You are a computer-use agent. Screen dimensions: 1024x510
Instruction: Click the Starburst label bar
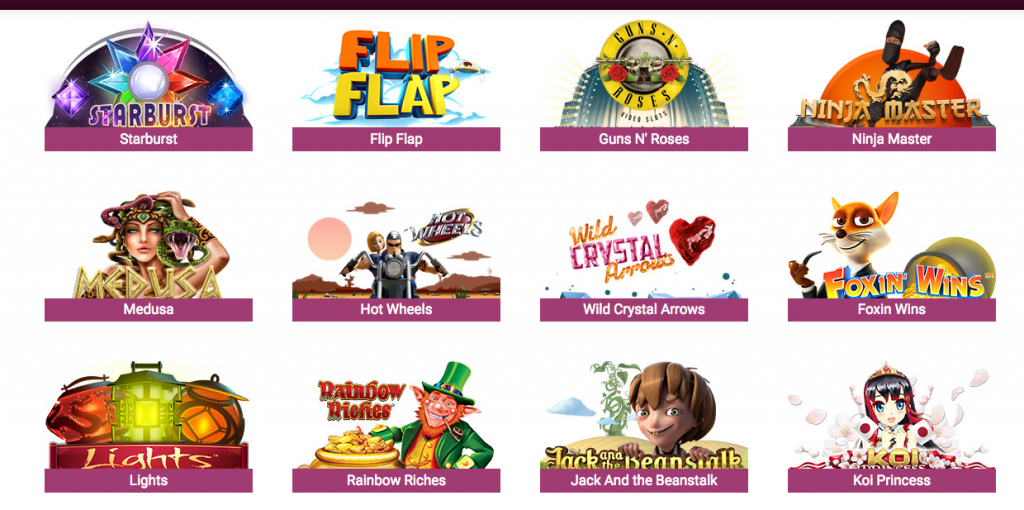click(x=148, y=139)
